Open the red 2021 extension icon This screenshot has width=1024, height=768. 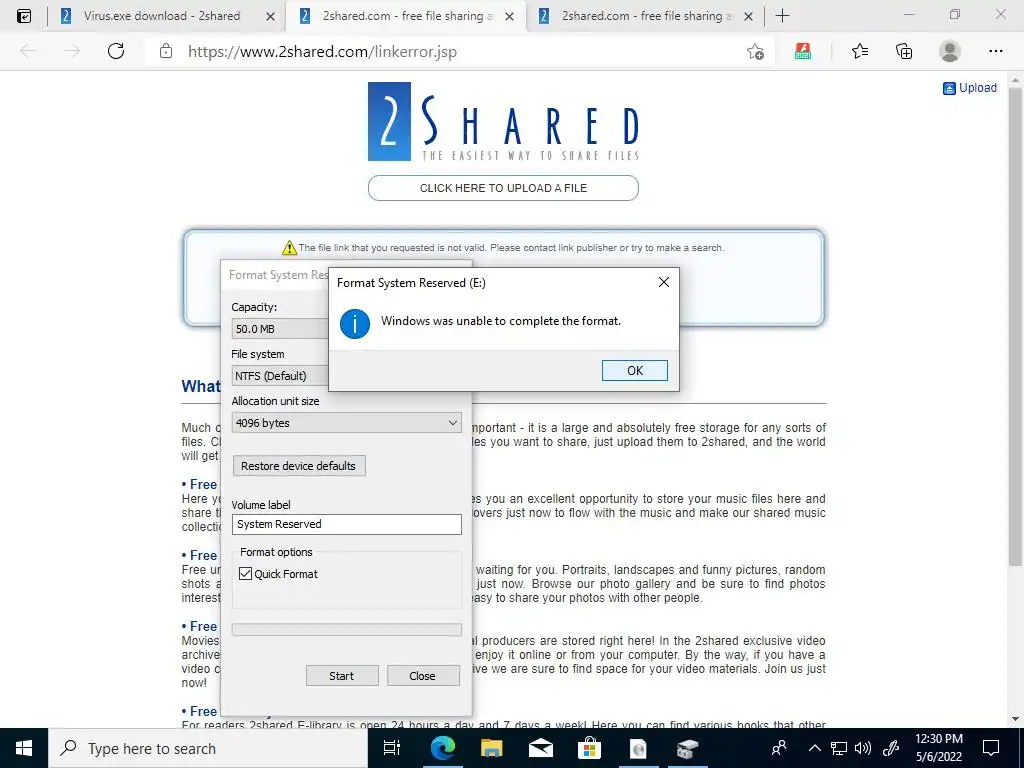pyautogui.click(x=803, y=52)
